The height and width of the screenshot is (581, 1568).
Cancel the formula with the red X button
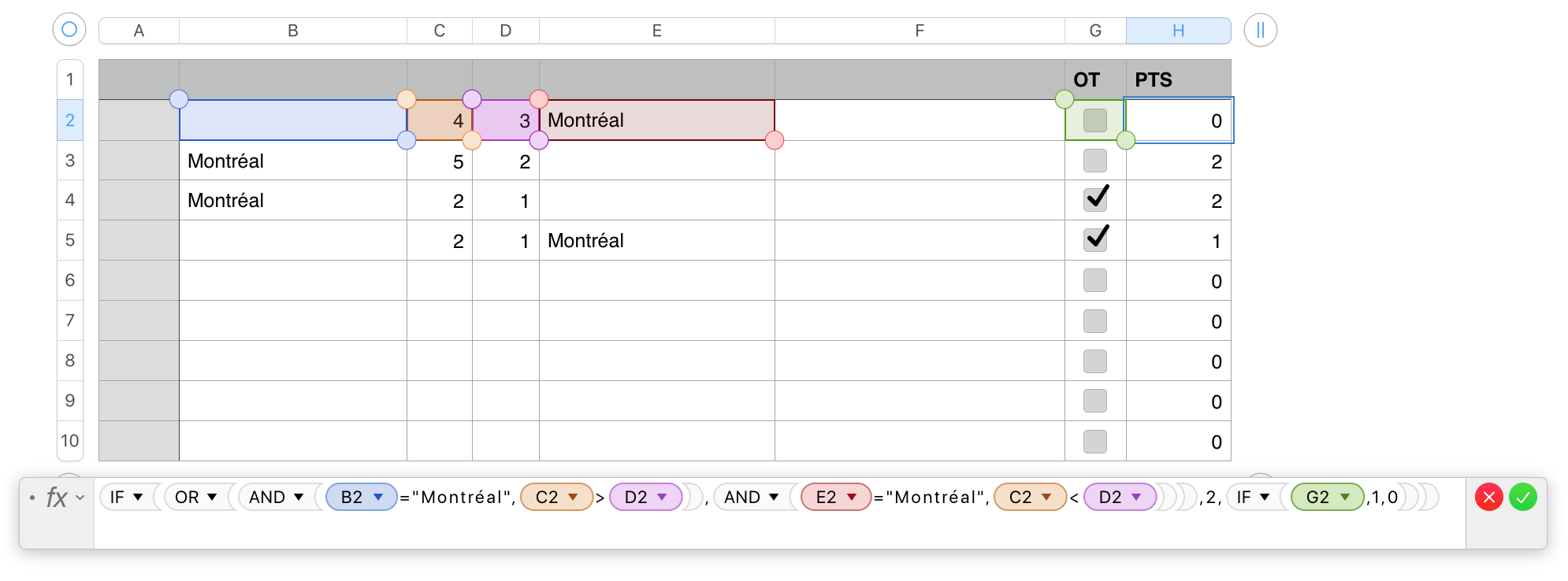pos(1489,497)
